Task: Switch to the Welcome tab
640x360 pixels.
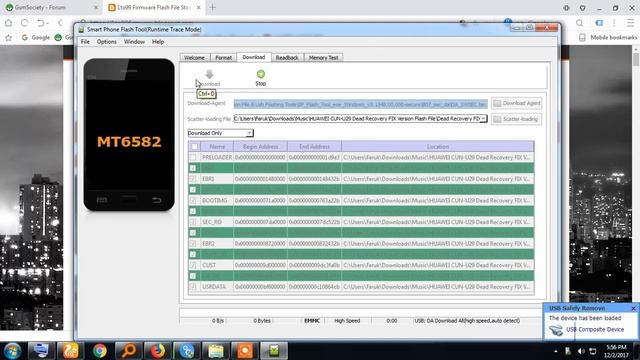Action: tap(194, 58)
